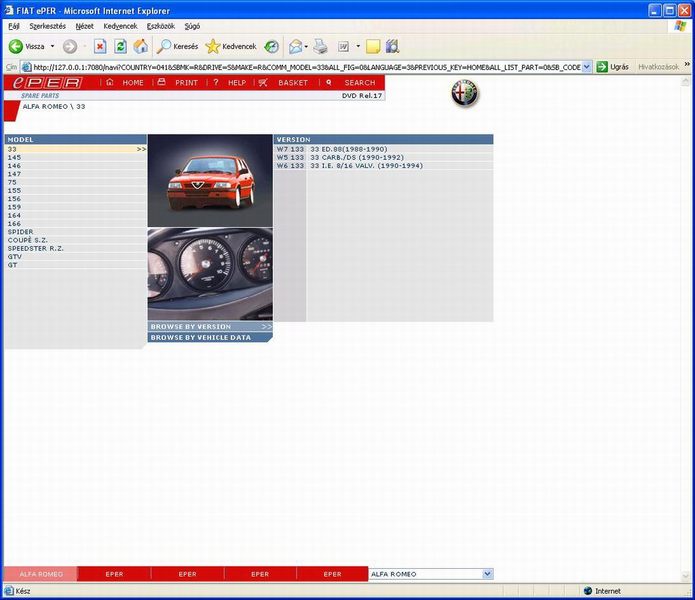The height and width of the screenshot is (600, 695).
Task: Select model 159
Action: click(x=75, y=207)
